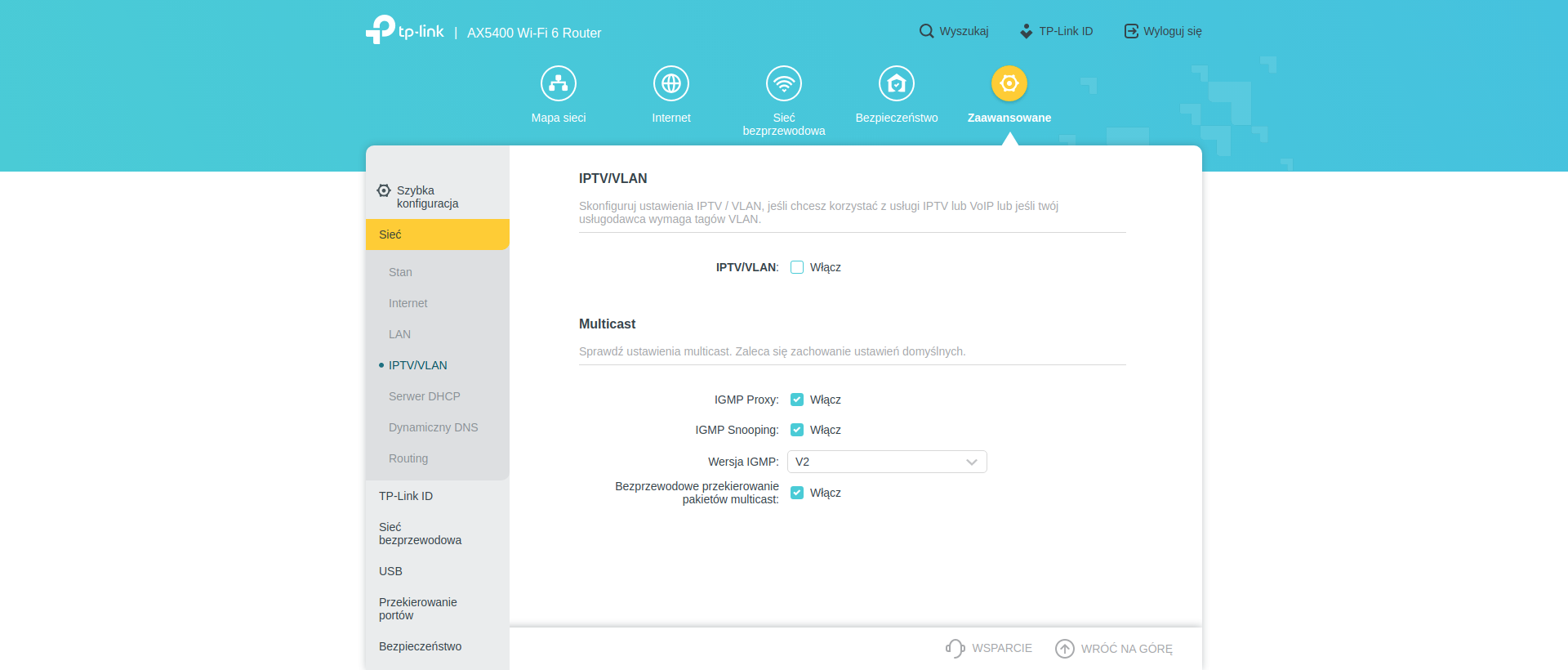This screenshot has width=1568, height=670.
Task: Select the Zaawansowane gear icon
Action: click(1009, 83)
